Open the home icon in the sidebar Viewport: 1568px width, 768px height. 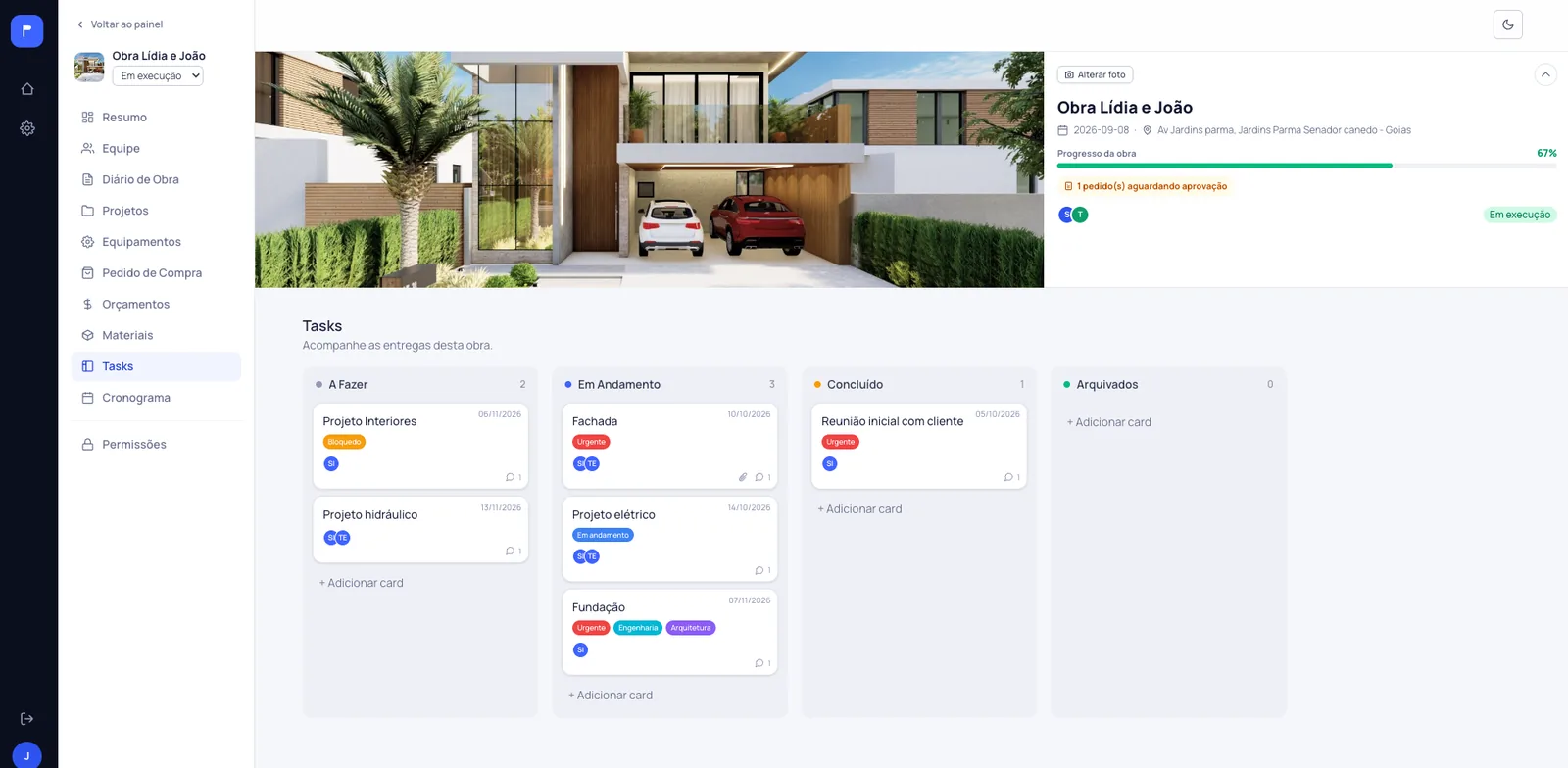click(x=27, y=89)
